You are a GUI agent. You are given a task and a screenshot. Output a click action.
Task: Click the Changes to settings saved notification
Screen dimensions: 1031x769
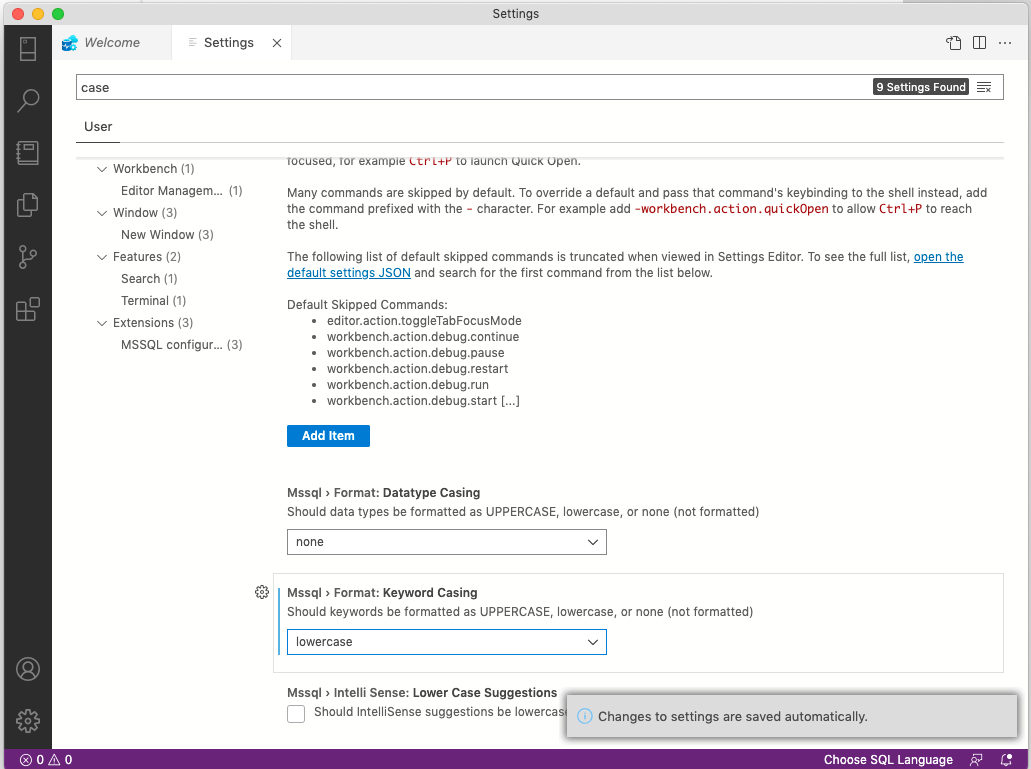tap(792, 716)
